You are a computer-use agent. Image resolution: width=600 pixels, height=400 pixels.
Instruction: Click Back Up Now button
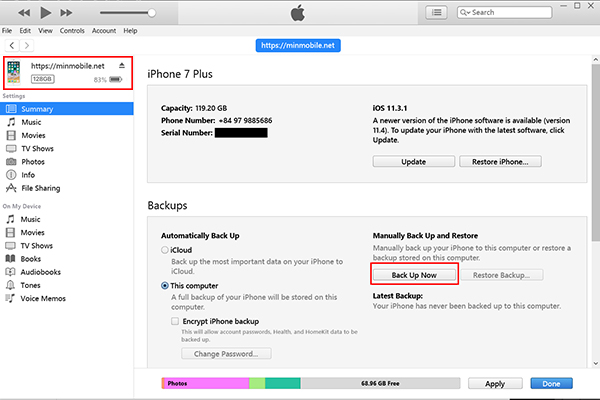coord(414,275)
